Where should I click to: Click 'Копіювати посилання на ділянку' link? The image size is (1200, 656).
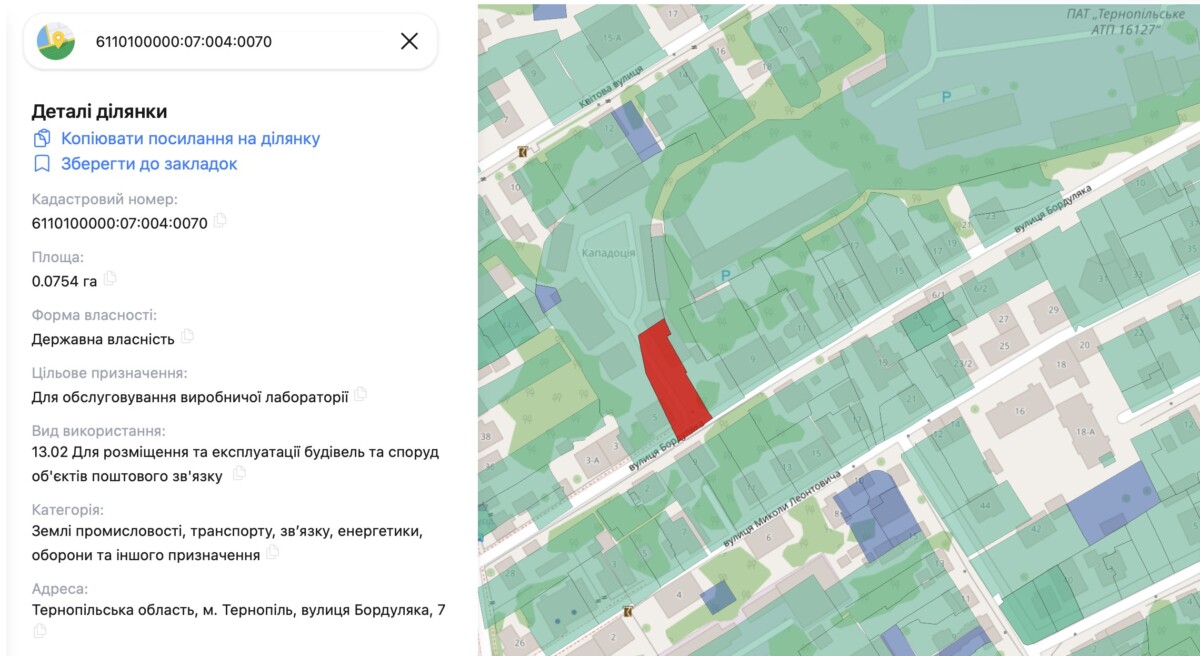point(190,138)
